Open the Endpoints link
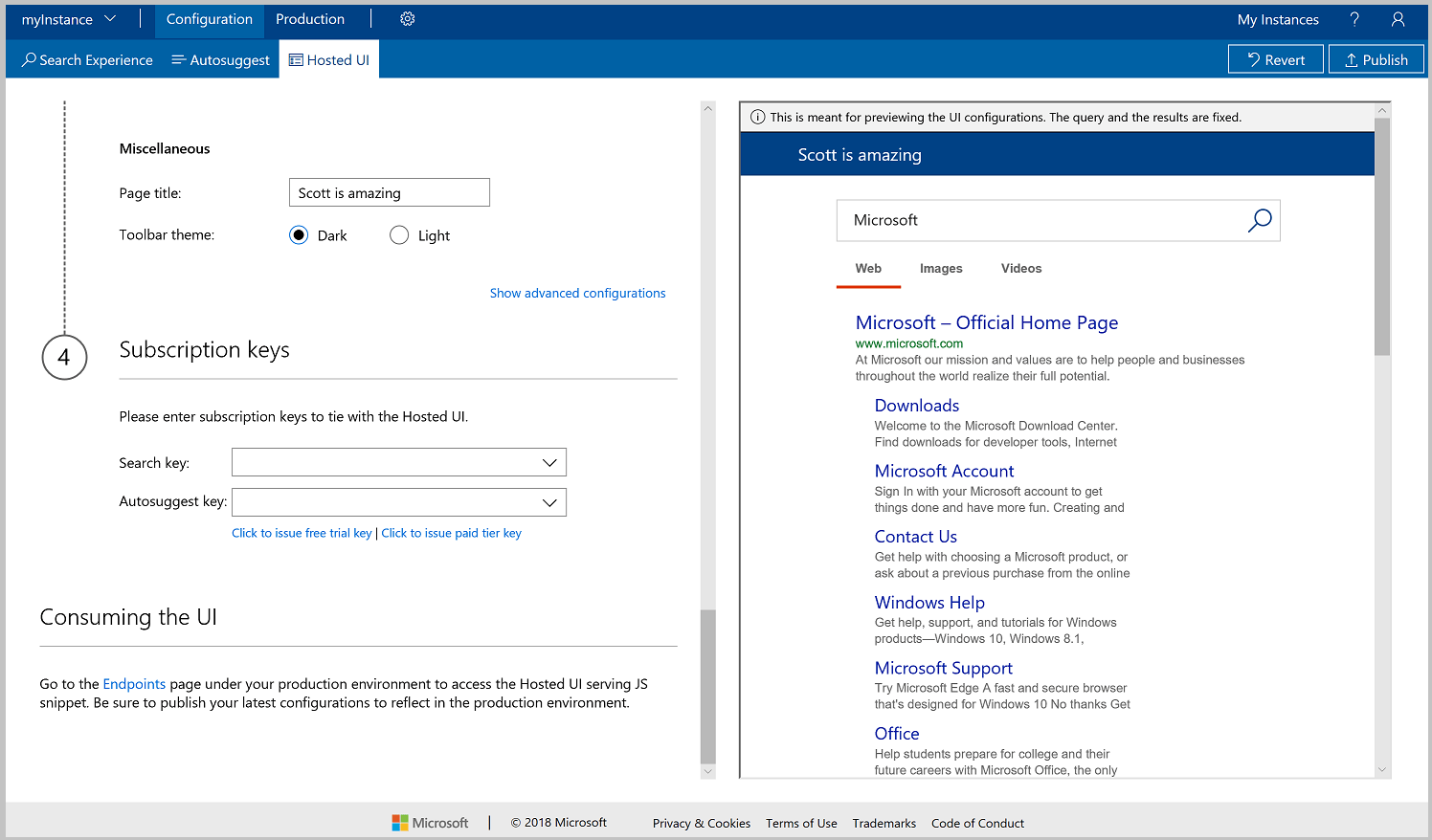 pyautogui.click(x=133, y=683)
